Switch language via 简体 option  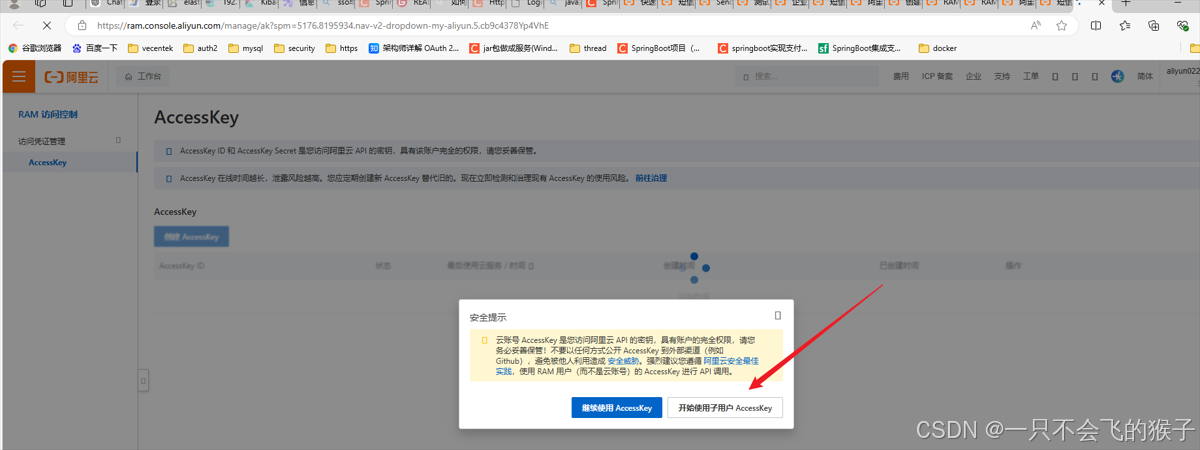(x=1144, y=76)
